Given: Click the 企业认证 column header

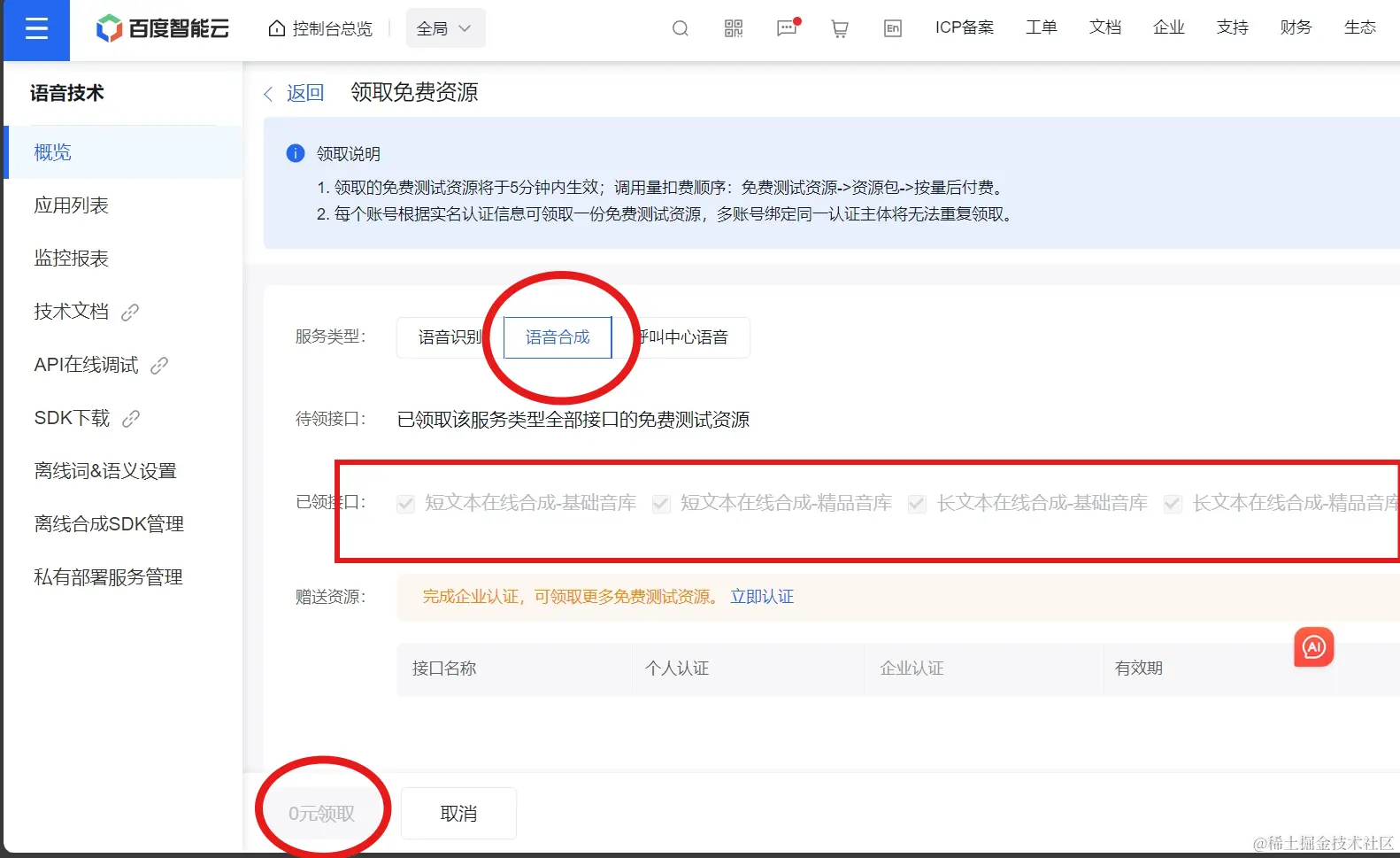Looking at the screenshot, I should point(912,669).
